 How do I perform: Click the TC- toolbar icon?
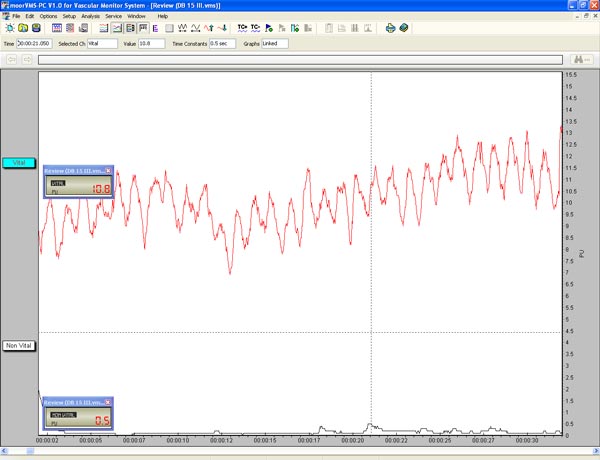click(x=256, y=28)
